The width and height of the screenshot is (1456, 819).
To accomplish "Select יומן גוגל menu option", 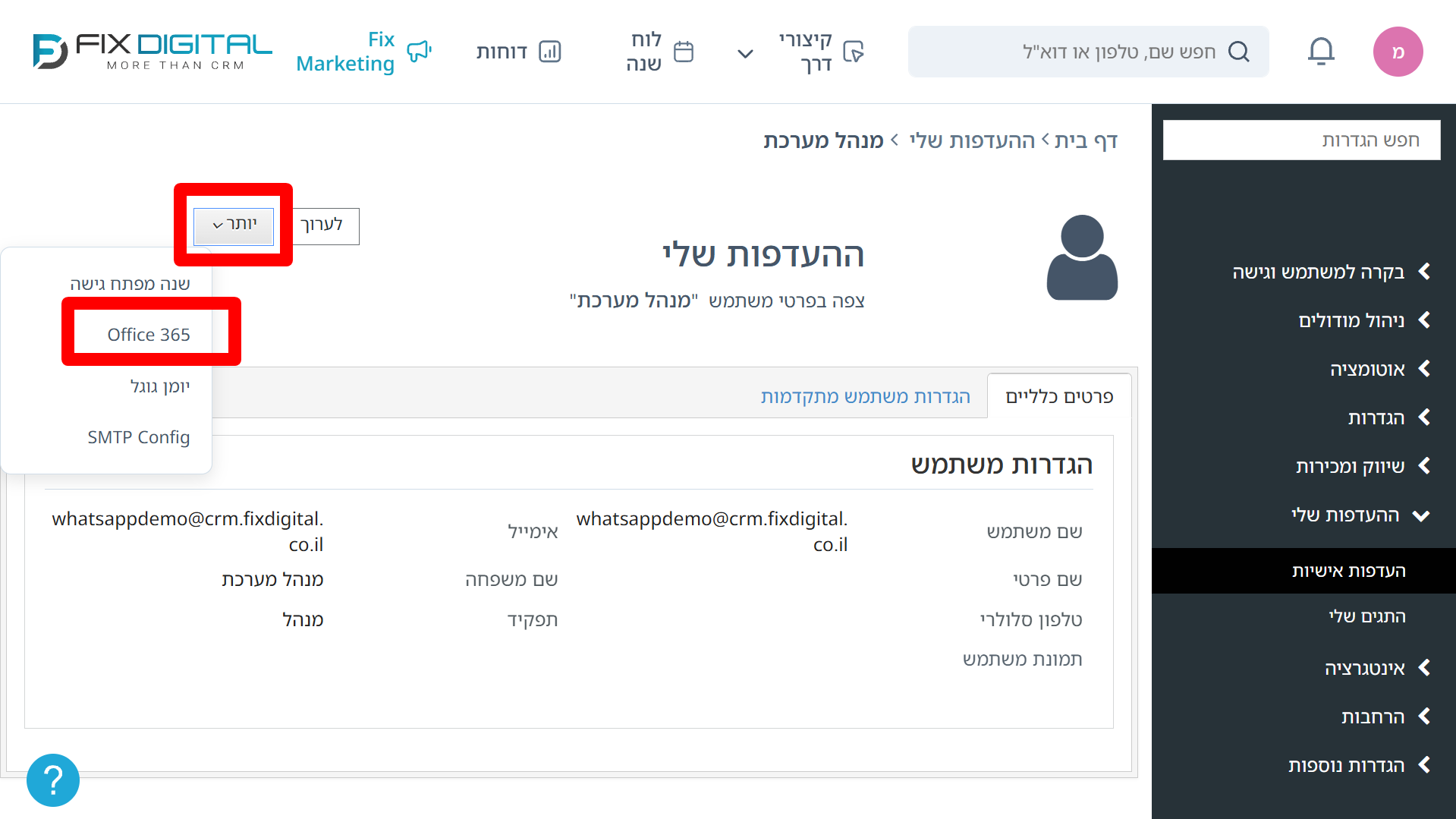I will pos(160,386).
